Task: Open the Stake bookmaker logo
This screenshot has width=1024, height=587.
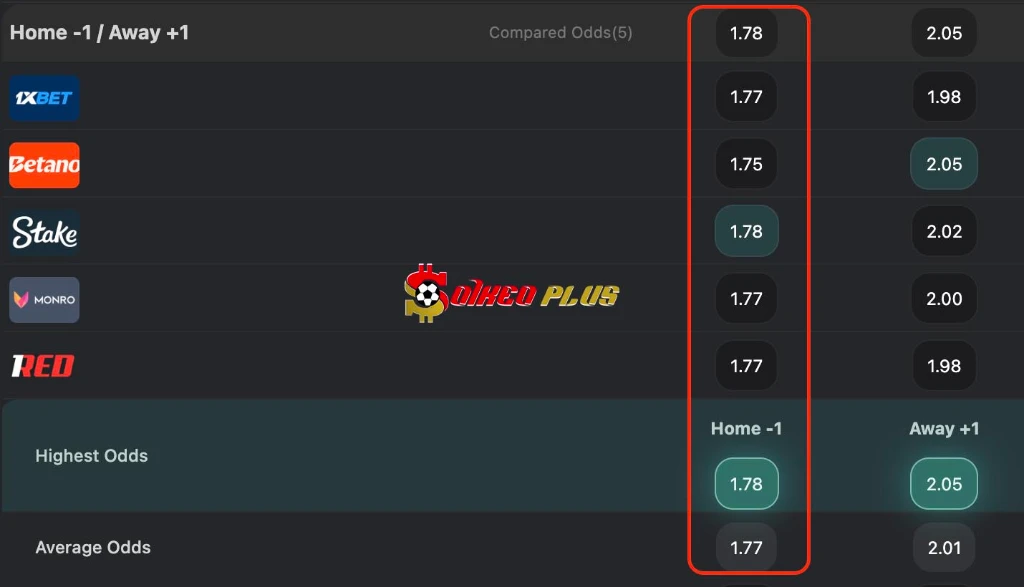Action: pyautogui.click(x=44, y=232)
